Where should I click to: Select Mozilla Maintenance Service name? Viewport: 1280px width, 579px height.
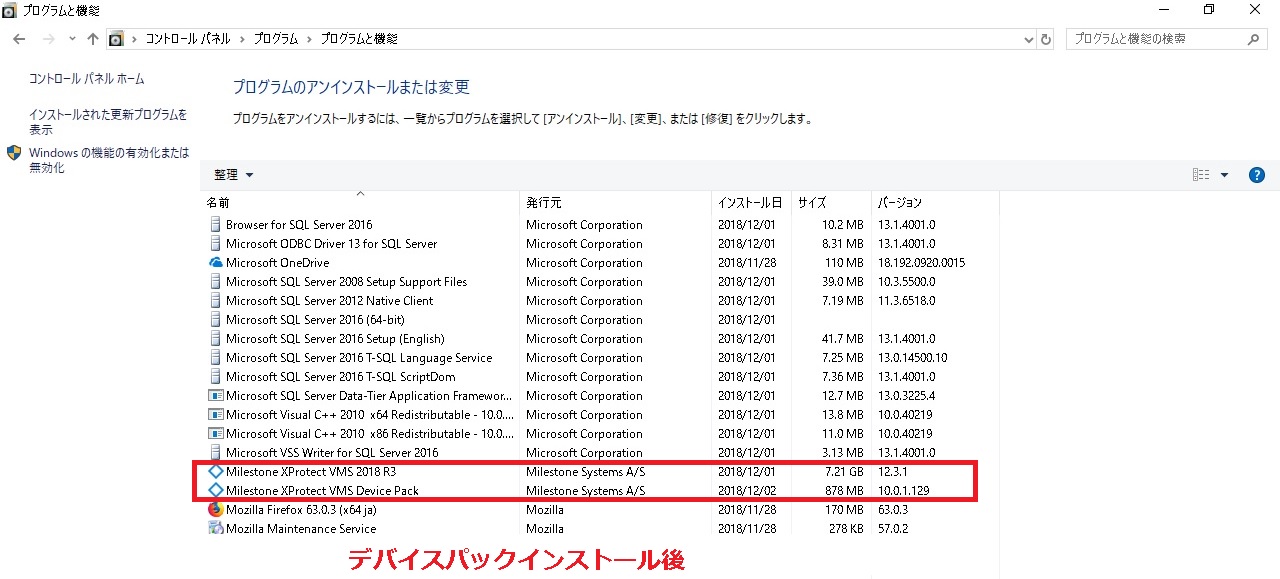click(x=301, y=529)
